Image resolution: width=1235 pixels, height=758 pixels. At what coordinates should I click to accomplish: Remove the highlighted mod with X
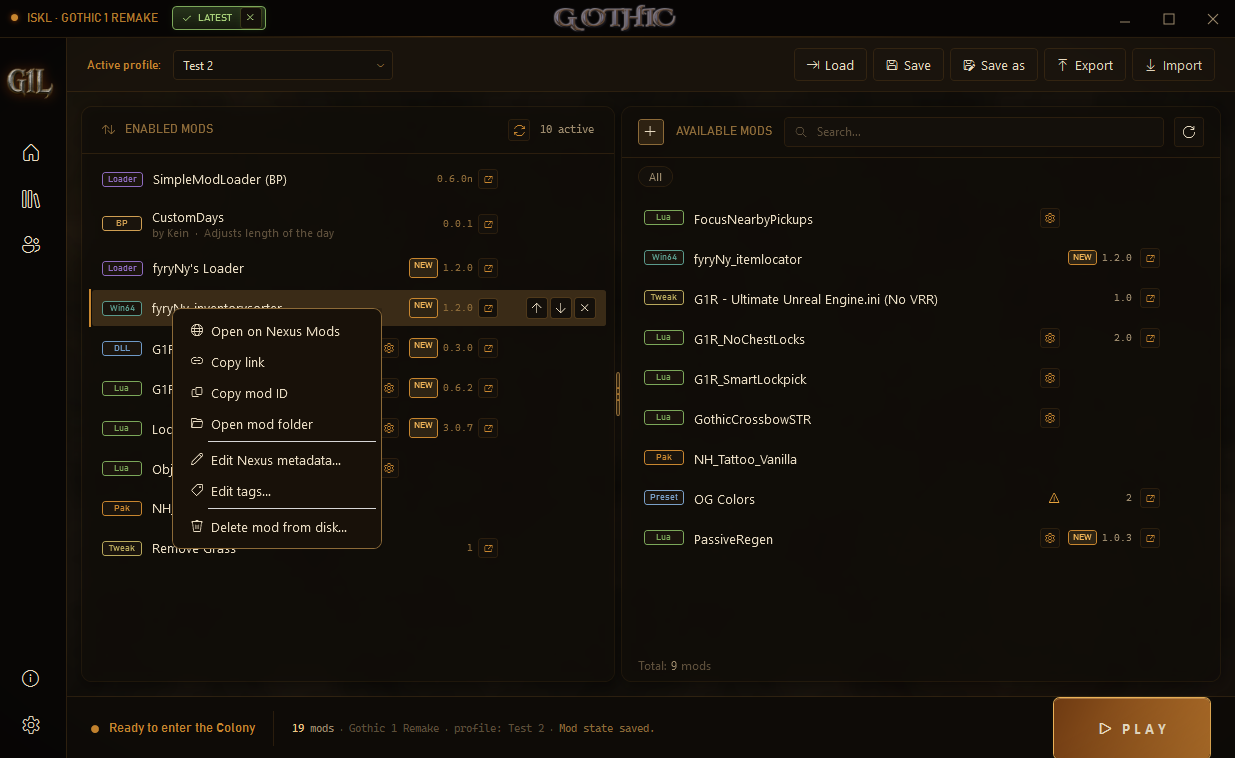pyautogui.click(x=585, y=308)
